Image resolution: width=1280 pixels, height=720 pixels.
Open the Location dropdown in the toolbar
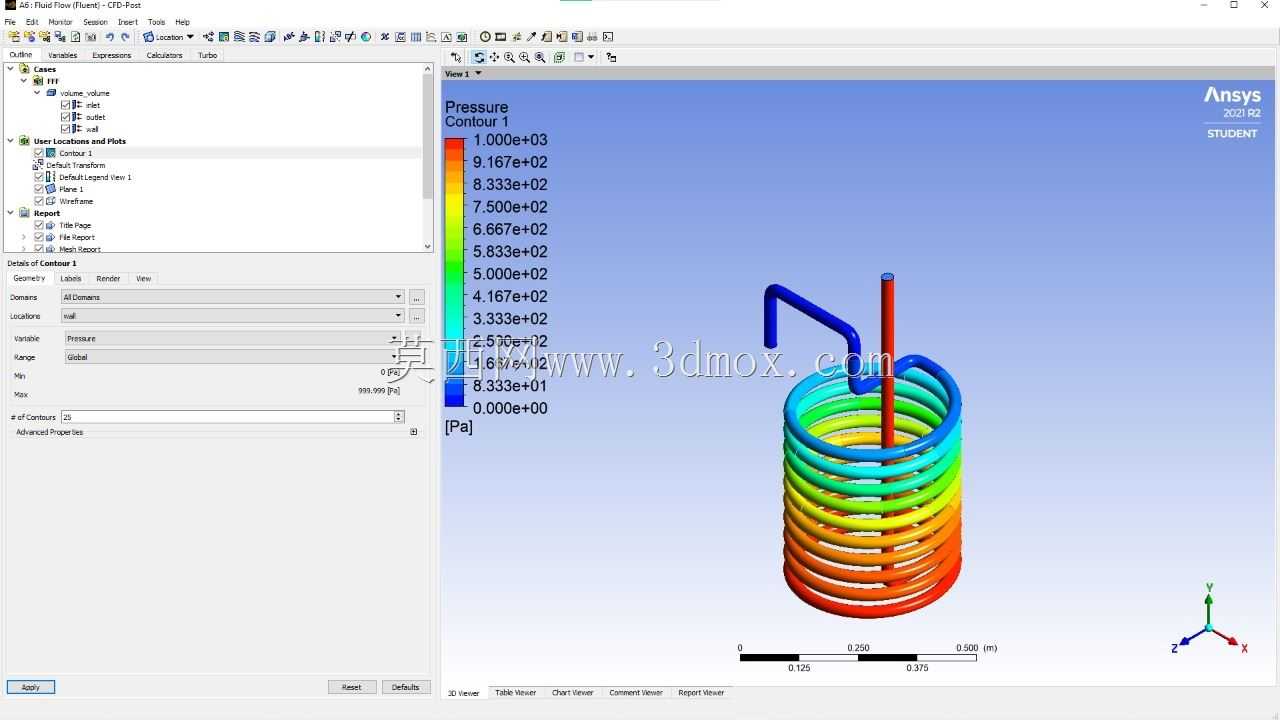[x=168, y=37]
